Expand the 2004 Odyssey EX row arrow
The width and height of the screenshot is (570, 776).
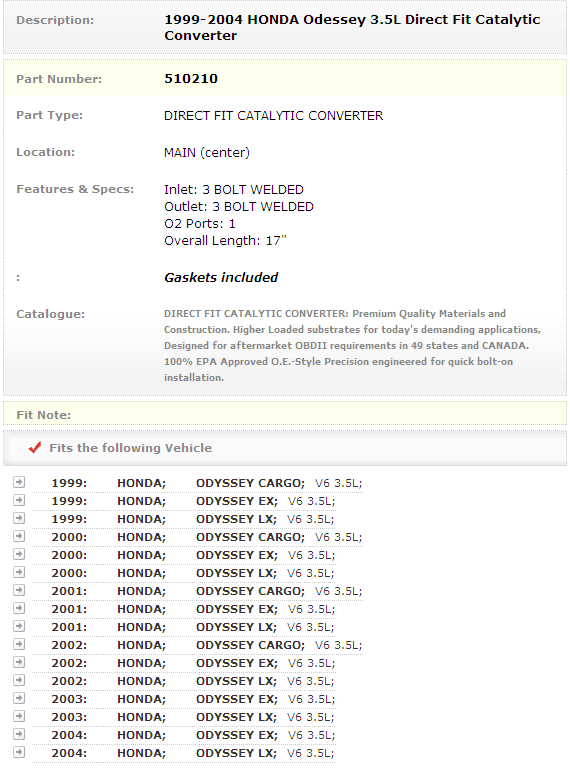[x=19, y=734]
